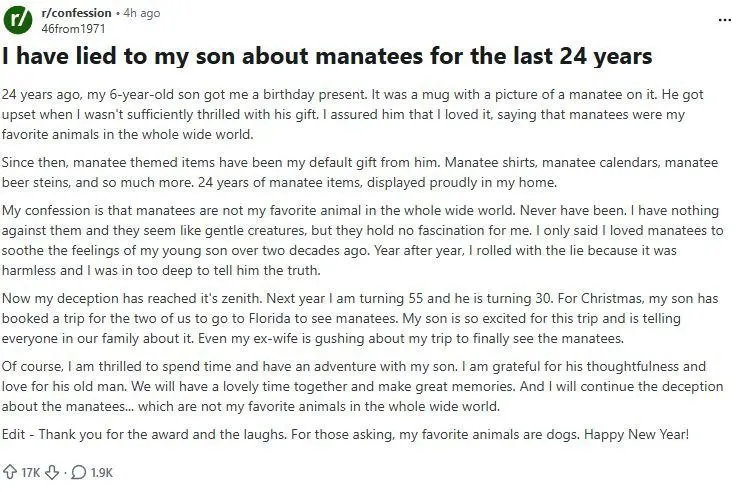Image resolution: width=736 pixels, height=492 pixels.
Task: Open the r/confession subreddit link
Action: coord(77,13)
